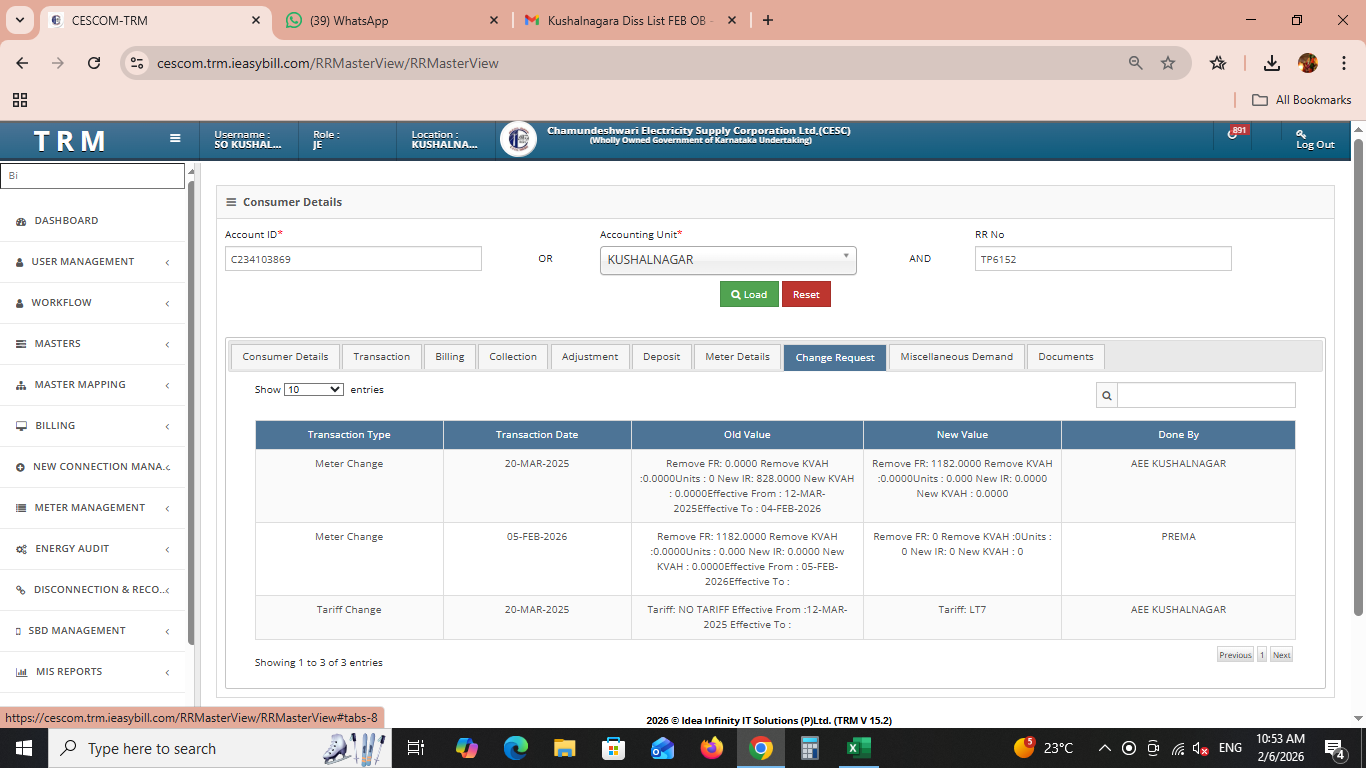Expand the Disconnection & Reconnection menu
Image resolution: width=1366 pixels, height=768 pixels.
[x=92, y=590]
